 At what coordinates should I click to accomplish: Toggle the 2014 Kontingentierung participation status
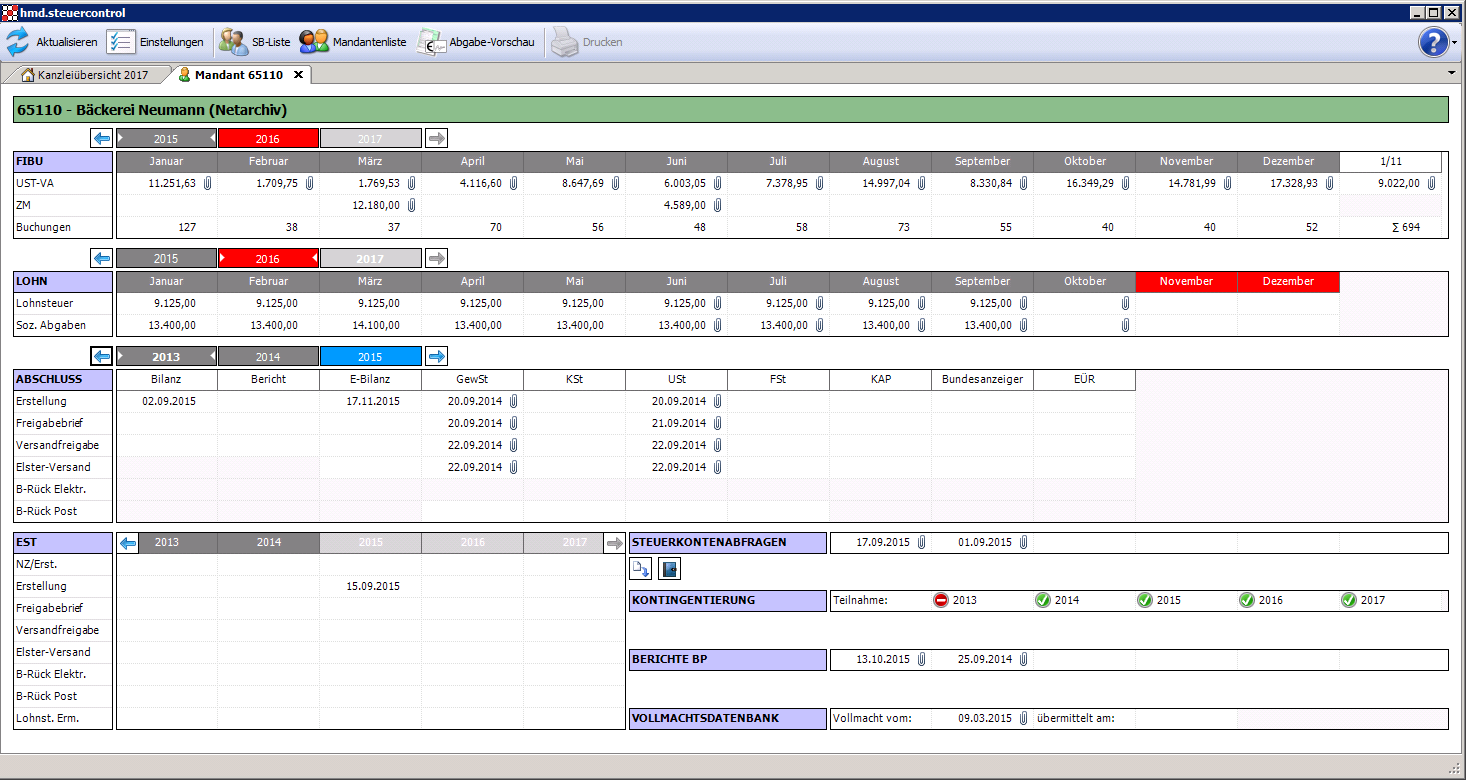tap(1042, 600)
